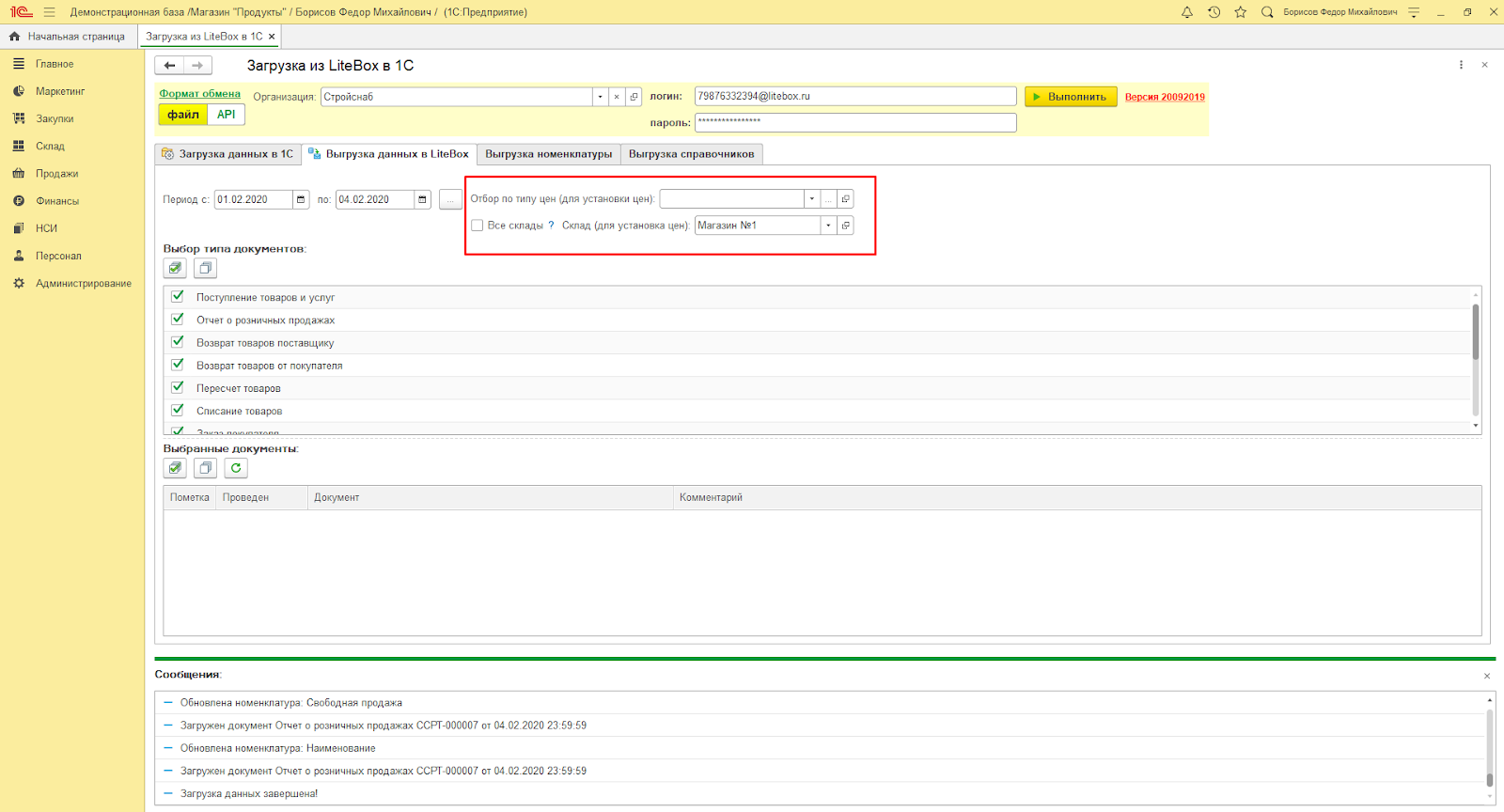This screenshot has height=812, width=1504.
Task: Switch to Выгрузка данных в LiteBox tab
Action: (x=388, y=154)
